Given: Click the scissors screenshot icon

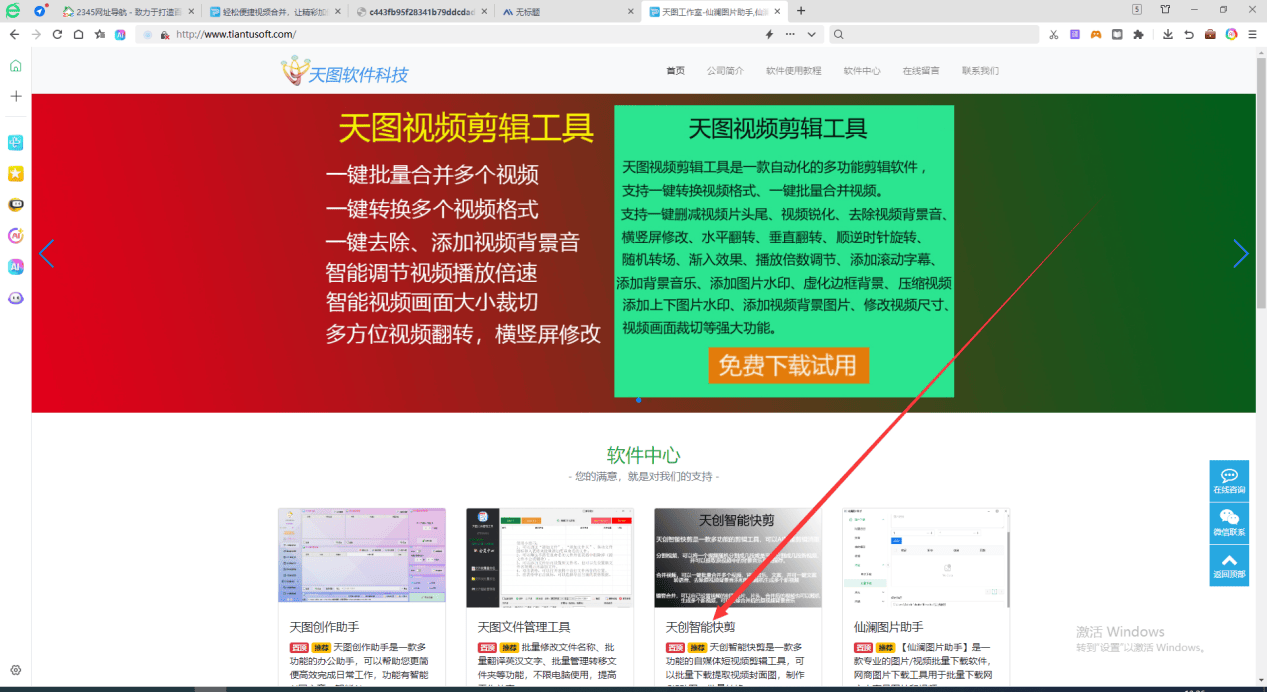Looking at the screenshot, I should (1053, 34).
